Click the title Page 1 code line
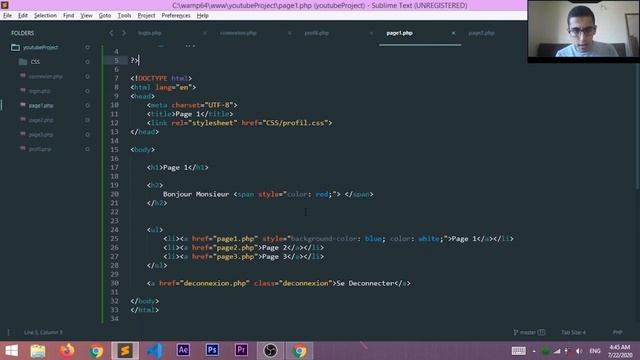This screenshot has height=360, width=640. [x=190, y=114]
